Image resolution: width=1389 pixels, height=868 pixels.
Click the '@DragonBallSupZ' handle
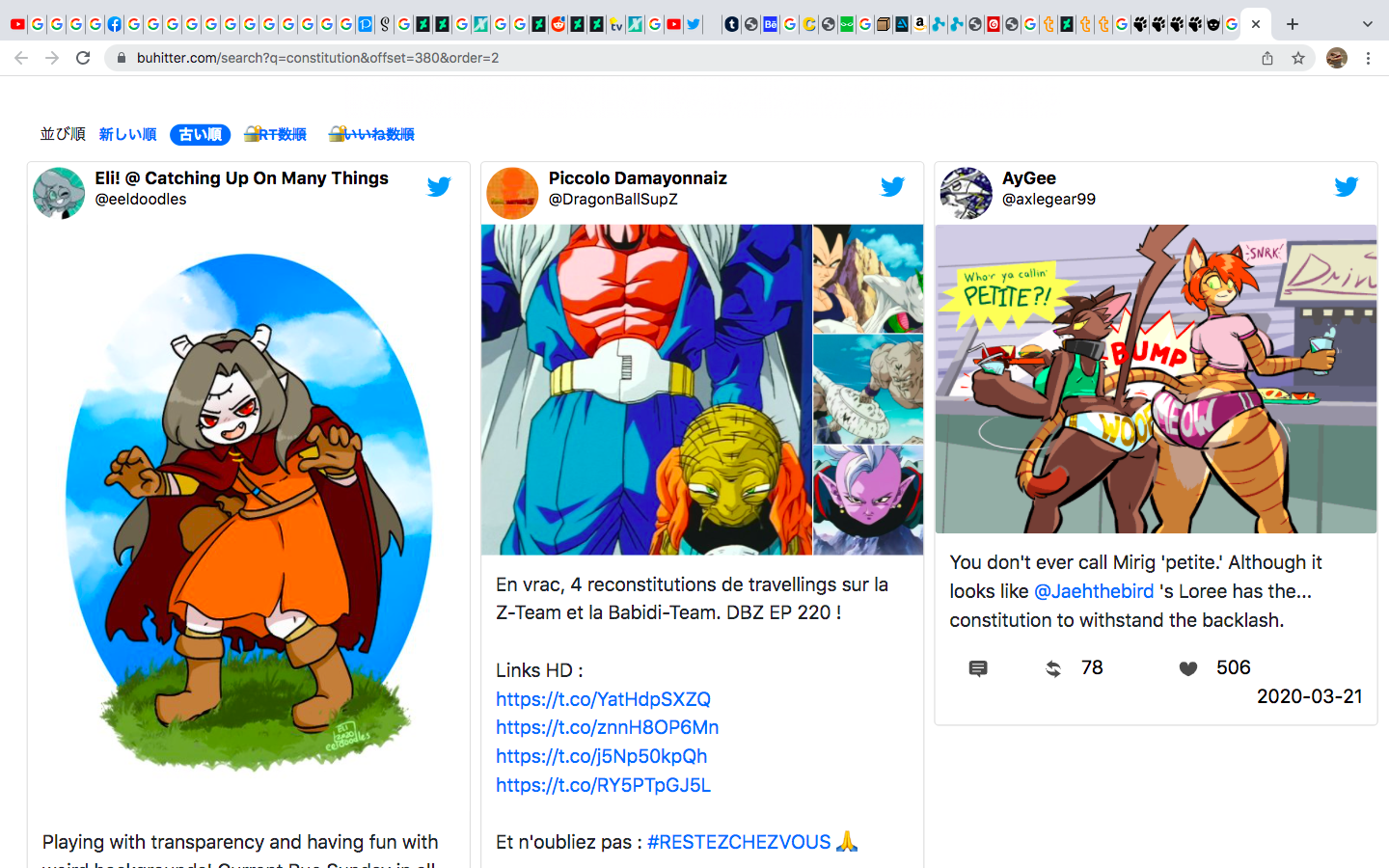pyautogui.click(x=613, y=200)
